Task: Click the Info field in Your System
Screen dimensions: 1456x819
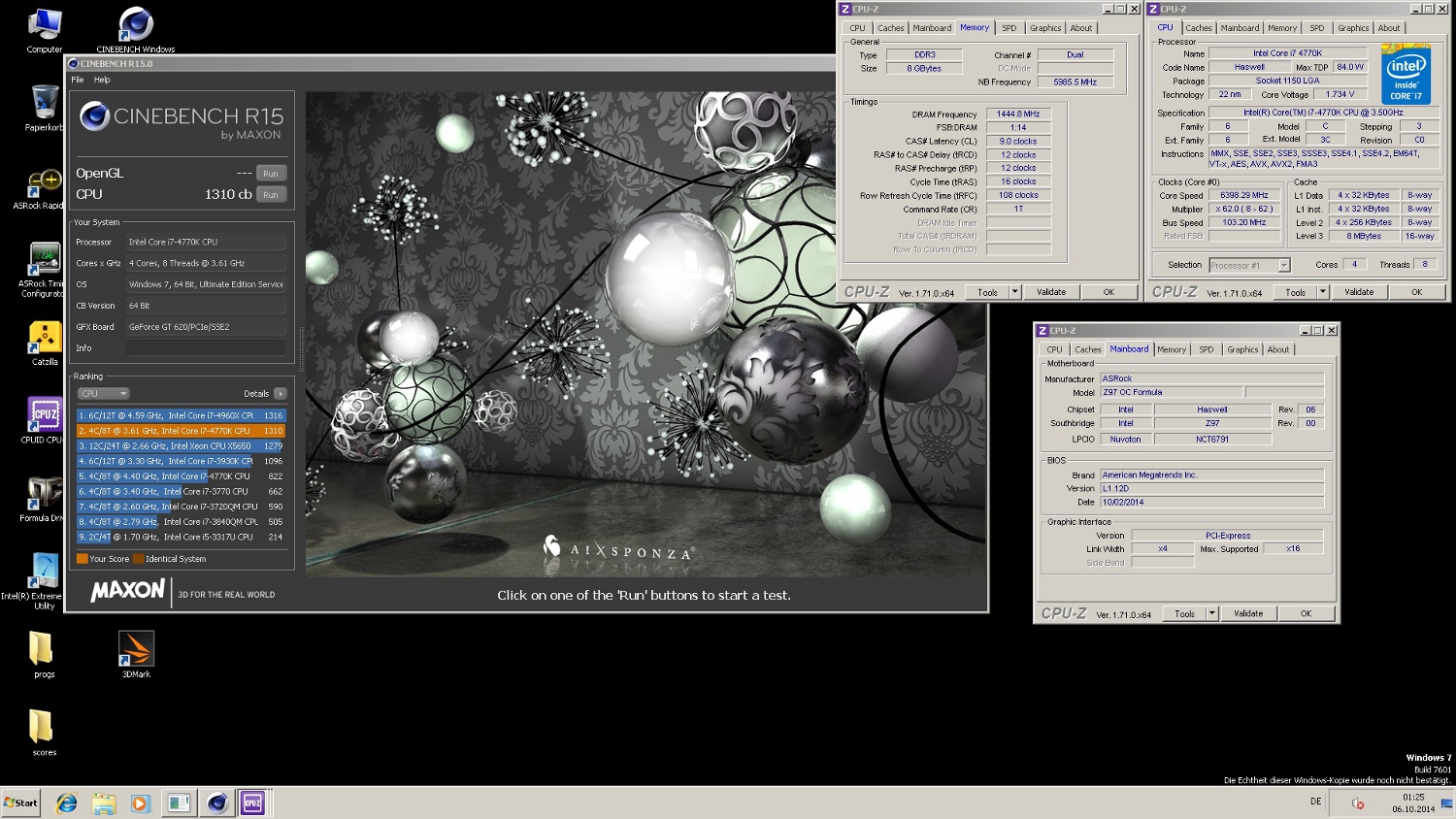Action: pyautogui.click(x=206, y=348)
